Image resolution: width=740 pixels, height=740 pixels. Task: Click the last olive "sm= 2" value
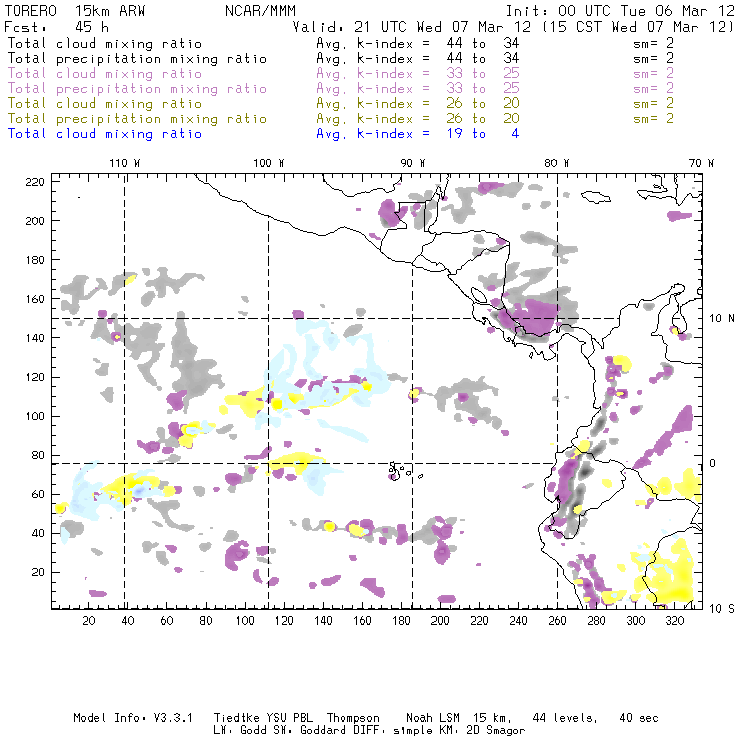click(x=654, y=119)
